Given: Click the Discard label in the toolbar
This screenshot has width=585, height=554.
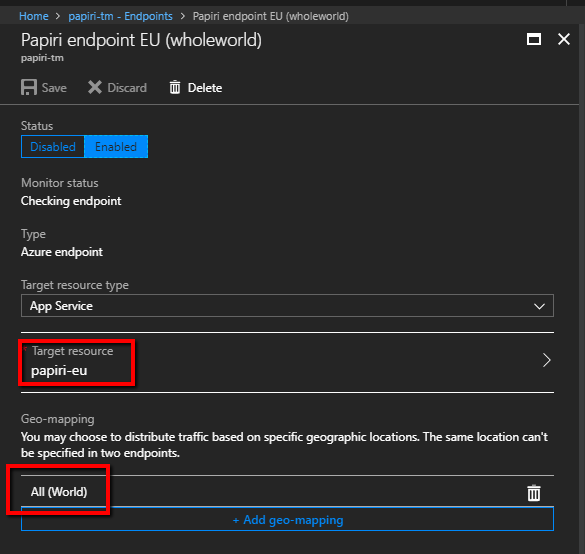Looking at the screenshot, I should tap(127, 88).
